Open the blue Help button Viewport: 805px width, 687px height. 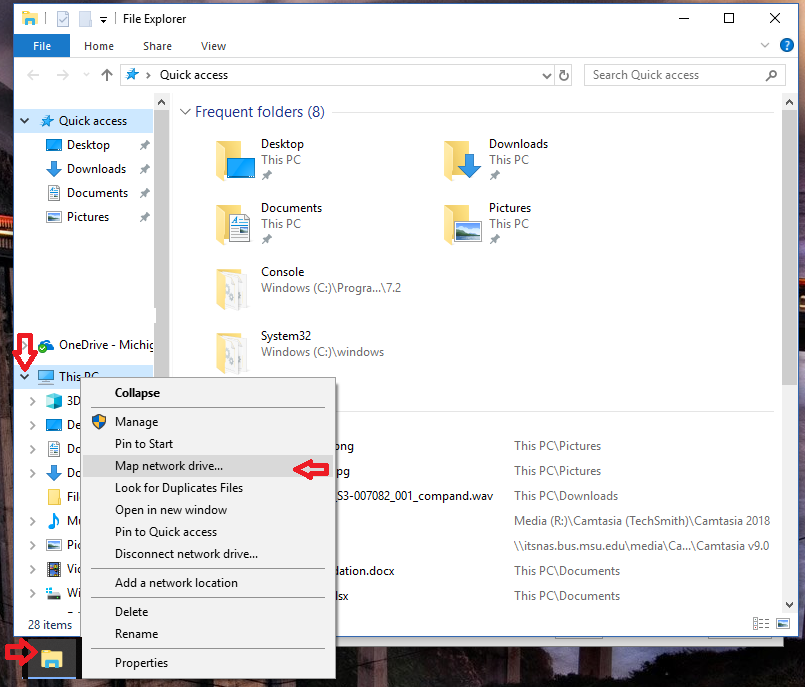(x=787, y=44)
